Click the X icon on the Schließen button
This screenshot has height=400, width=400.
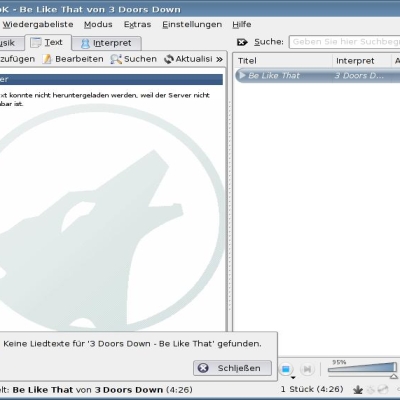tap(203, 368)
